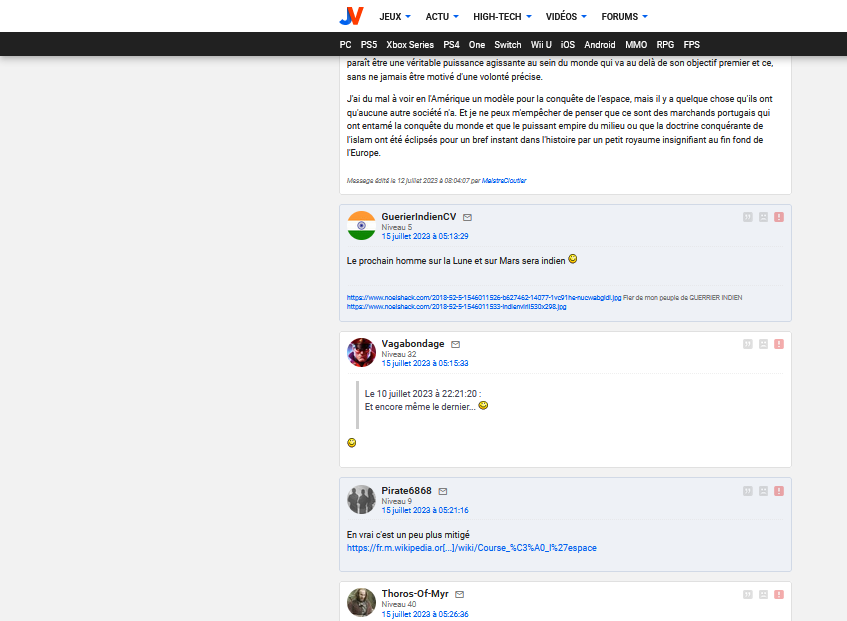
Task: Open the Wikipedia Course à l'espace link
Action: [472, 548]
